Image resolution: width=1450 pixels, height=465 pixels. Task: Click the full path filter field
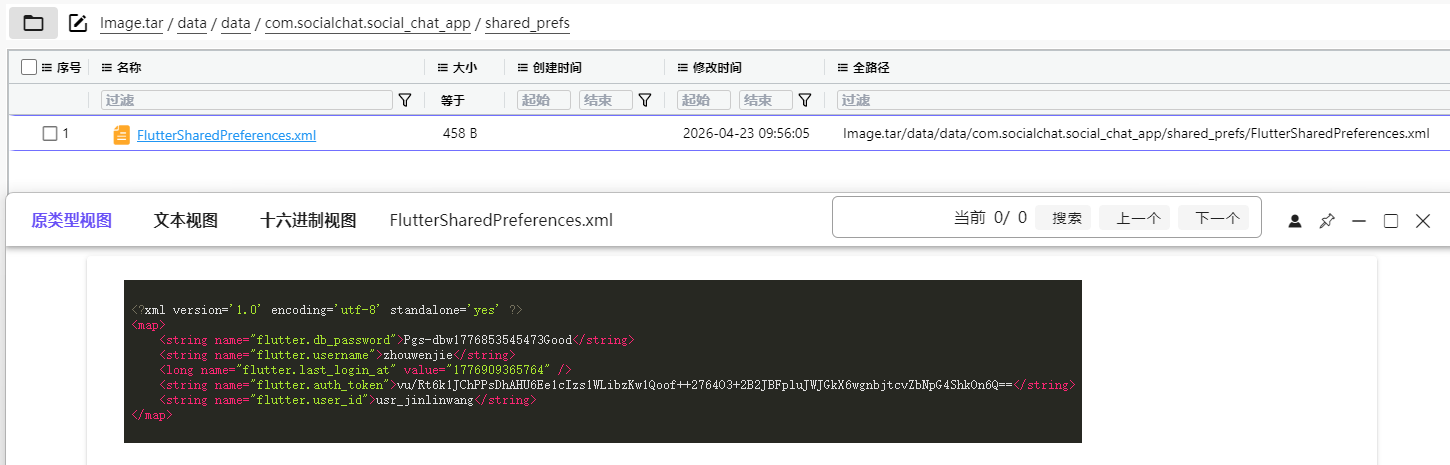[x=1143, y=100]
